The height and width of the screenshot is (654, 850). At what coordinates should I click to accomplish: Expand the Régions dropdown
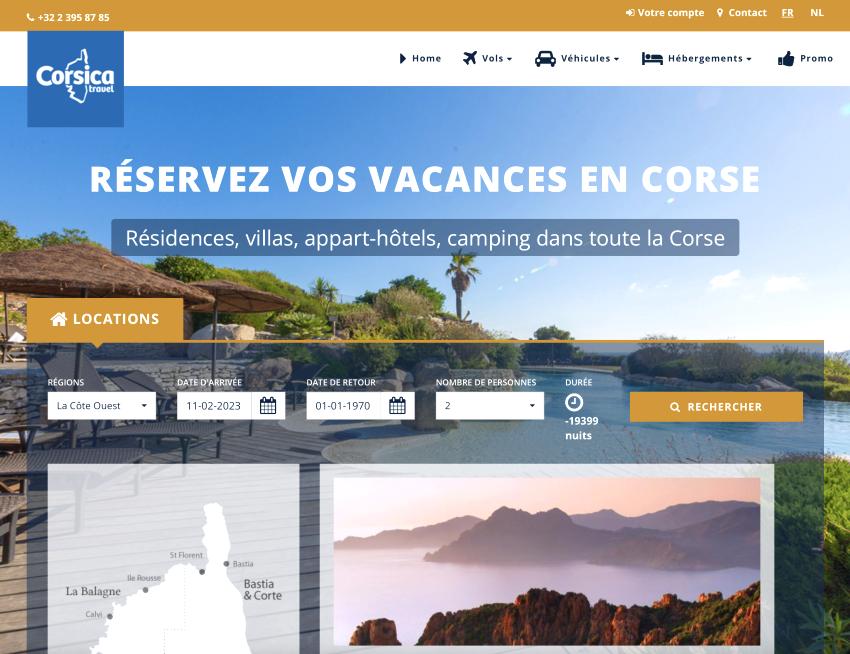101,406
